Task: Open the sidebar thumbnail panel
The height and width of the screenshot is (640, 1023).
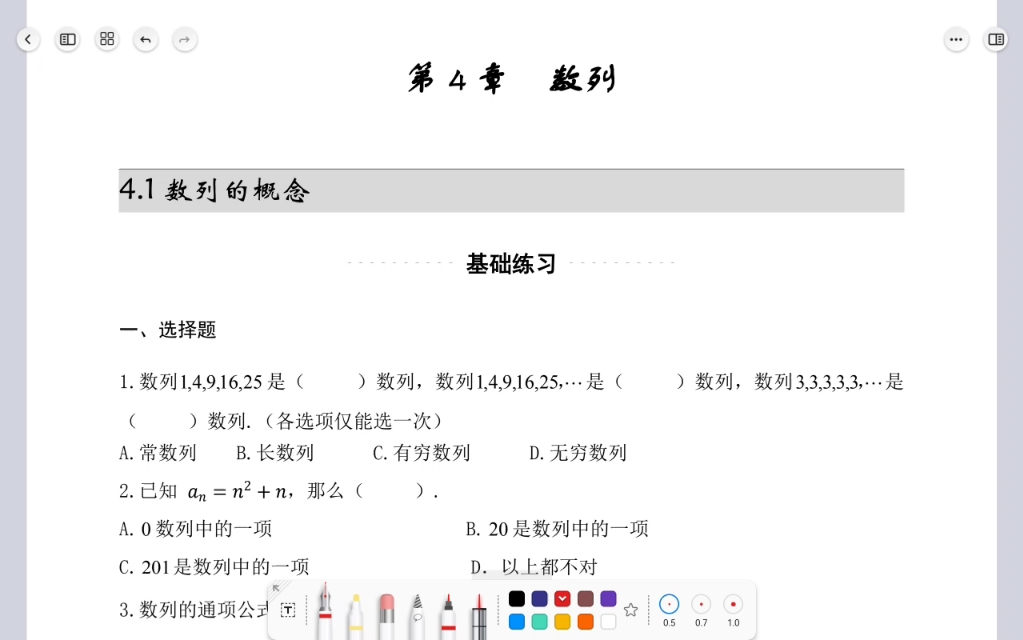Action: 67,39
